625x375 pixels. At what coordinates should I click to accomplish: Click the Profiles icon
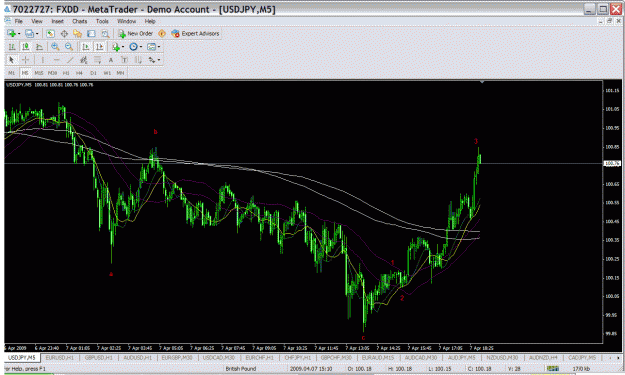pos(29,34)
